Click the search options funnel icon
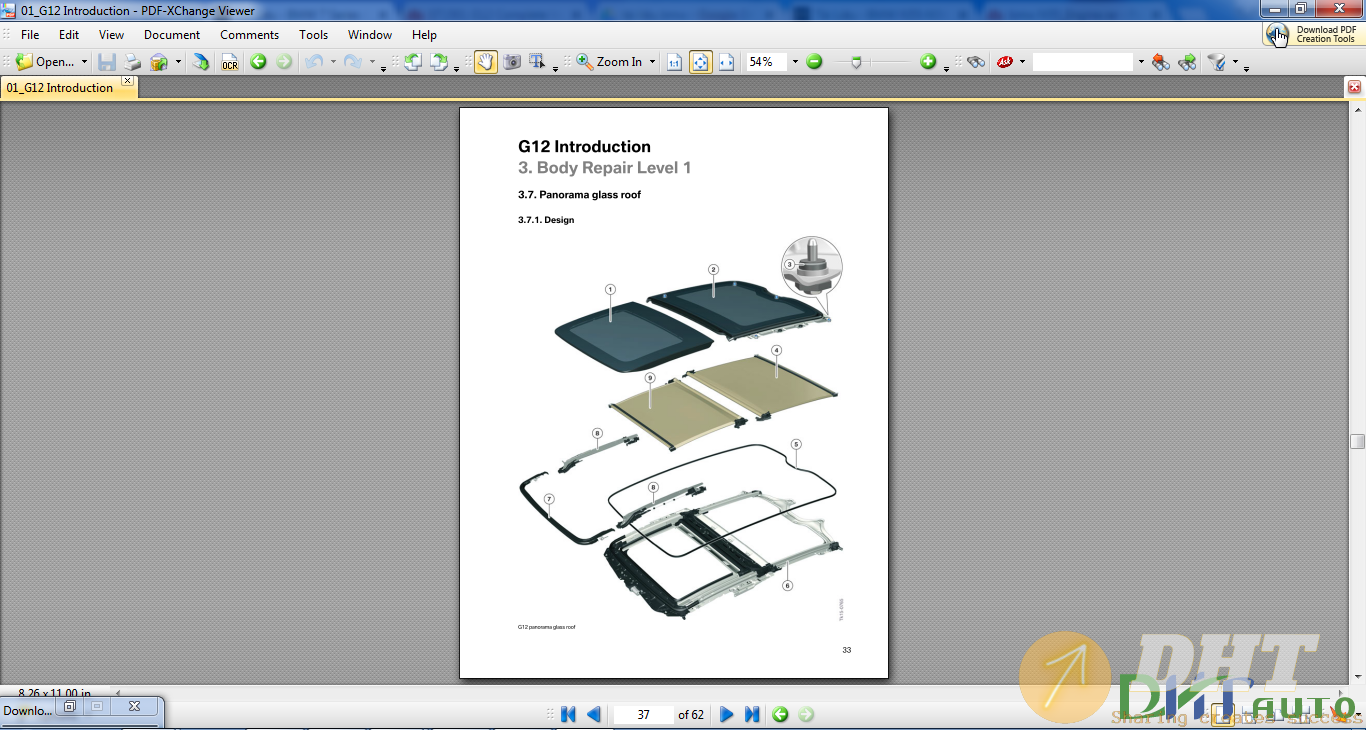Image resolution: width=1366 pixels, height=730 pixels. 1217,62
